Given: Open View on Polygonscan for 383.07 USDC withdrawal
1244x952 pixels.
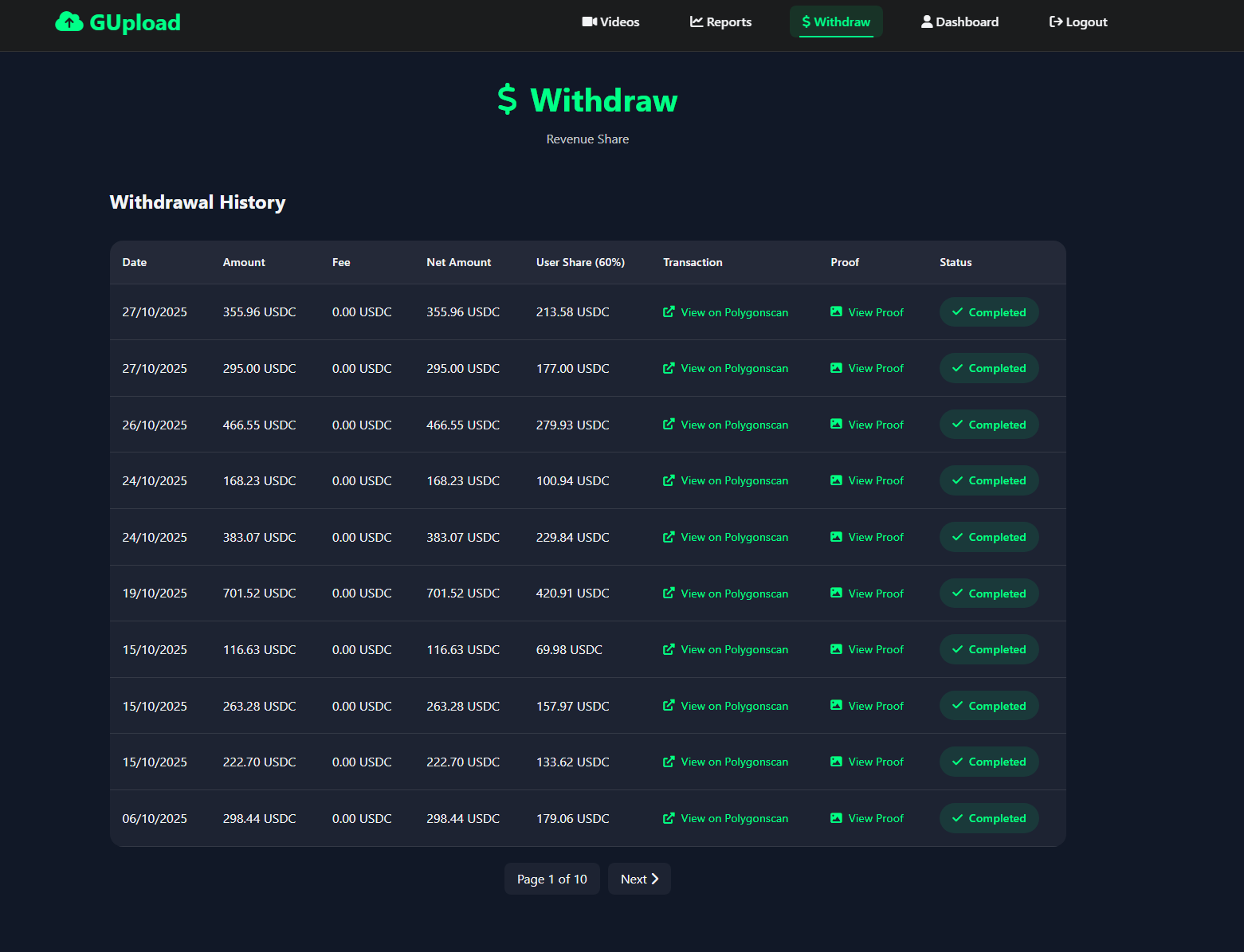Looking at the screenshot, I should point(733,538).
